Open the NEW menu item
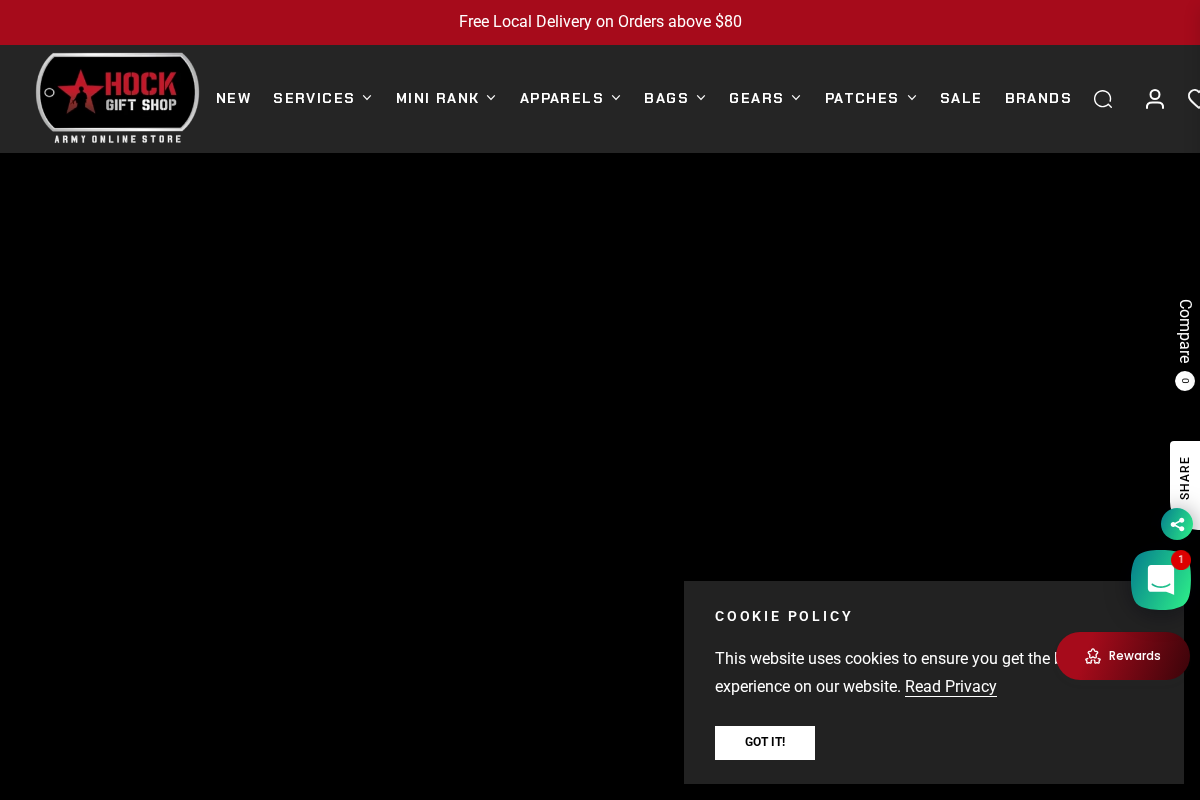This screenshot has height=800, width=1200. (x=234, y=98)
